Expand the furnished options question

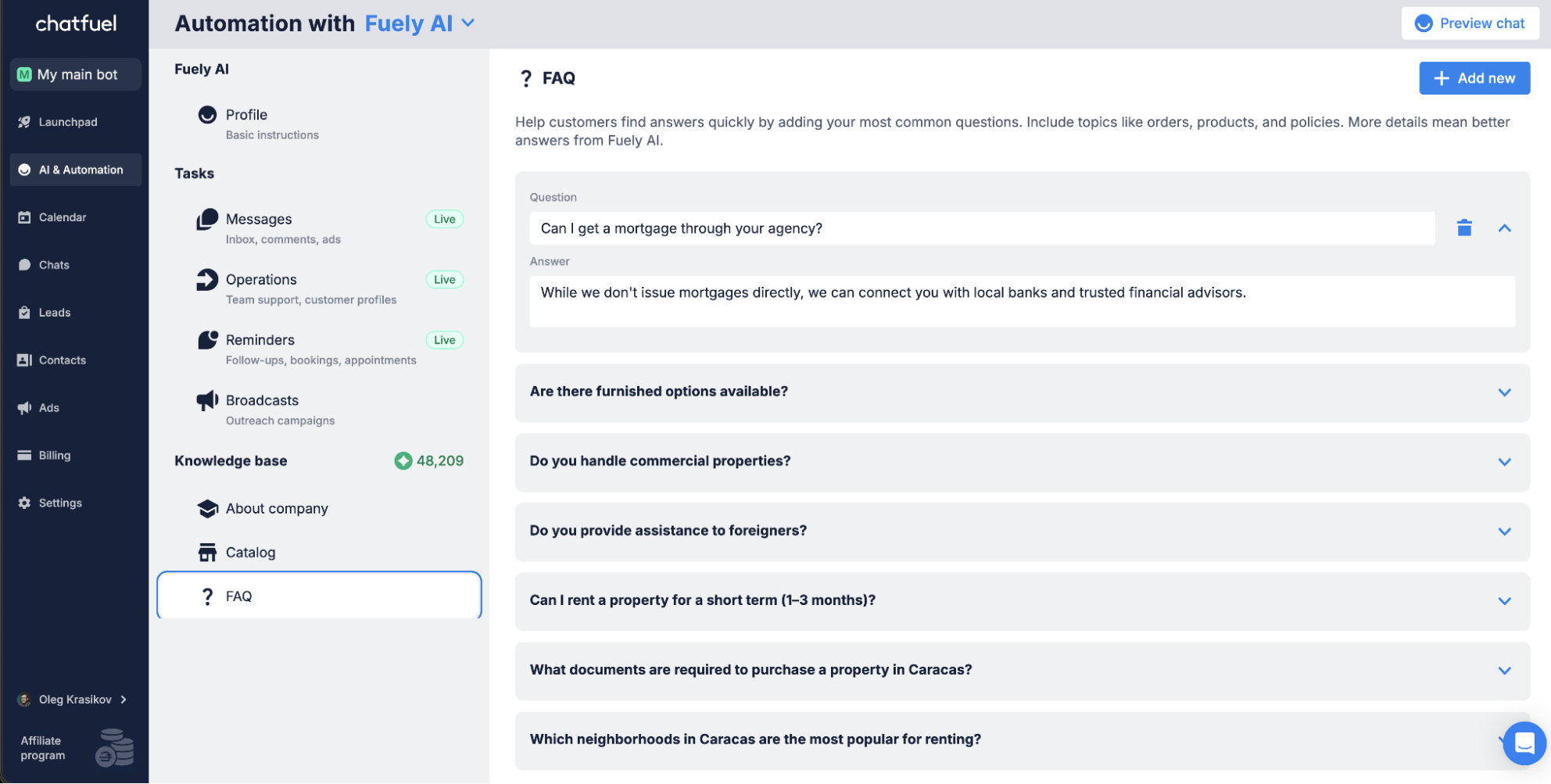click(1505, 392)
